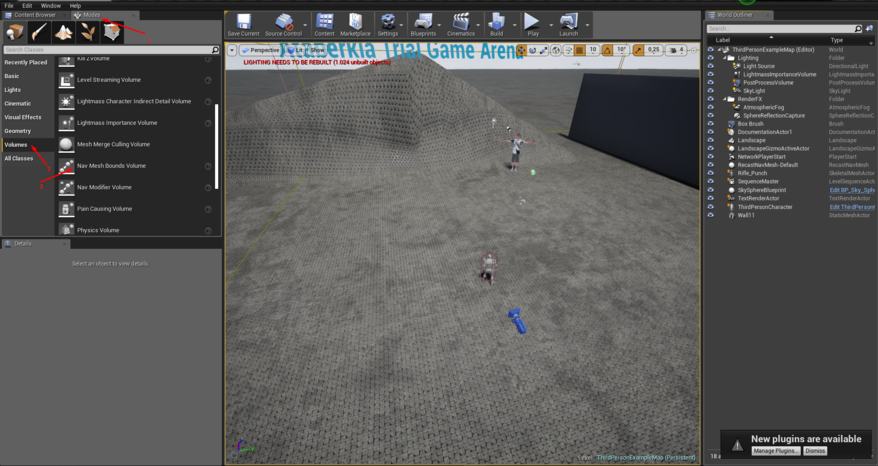Click the Edit BP_Sky_Sph link
The image size is (878, 466).
tap(852, 190)
